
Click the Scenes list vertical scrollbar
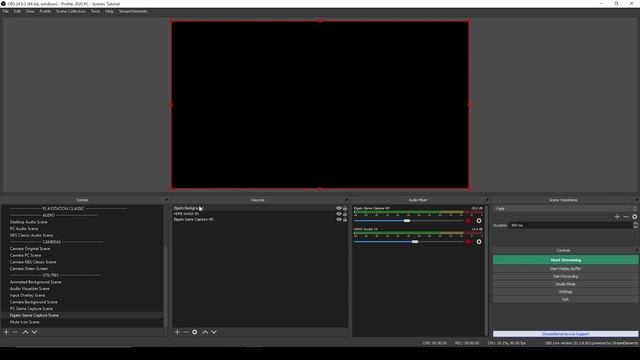pyautogui.click(x=165, y=286)
